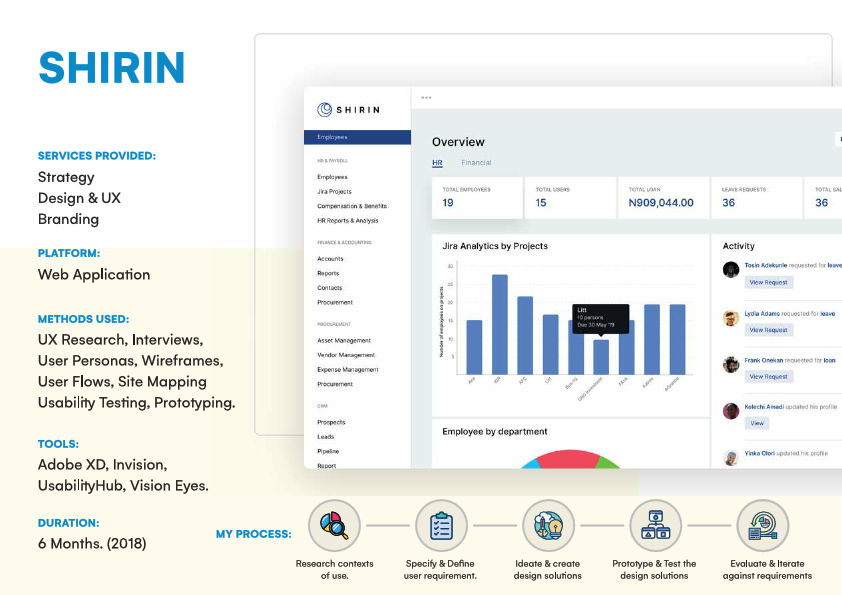Click the Litt tooltip on the bar chart
The width and height of the screenshot is (842, 595).
tap(600, 318)
